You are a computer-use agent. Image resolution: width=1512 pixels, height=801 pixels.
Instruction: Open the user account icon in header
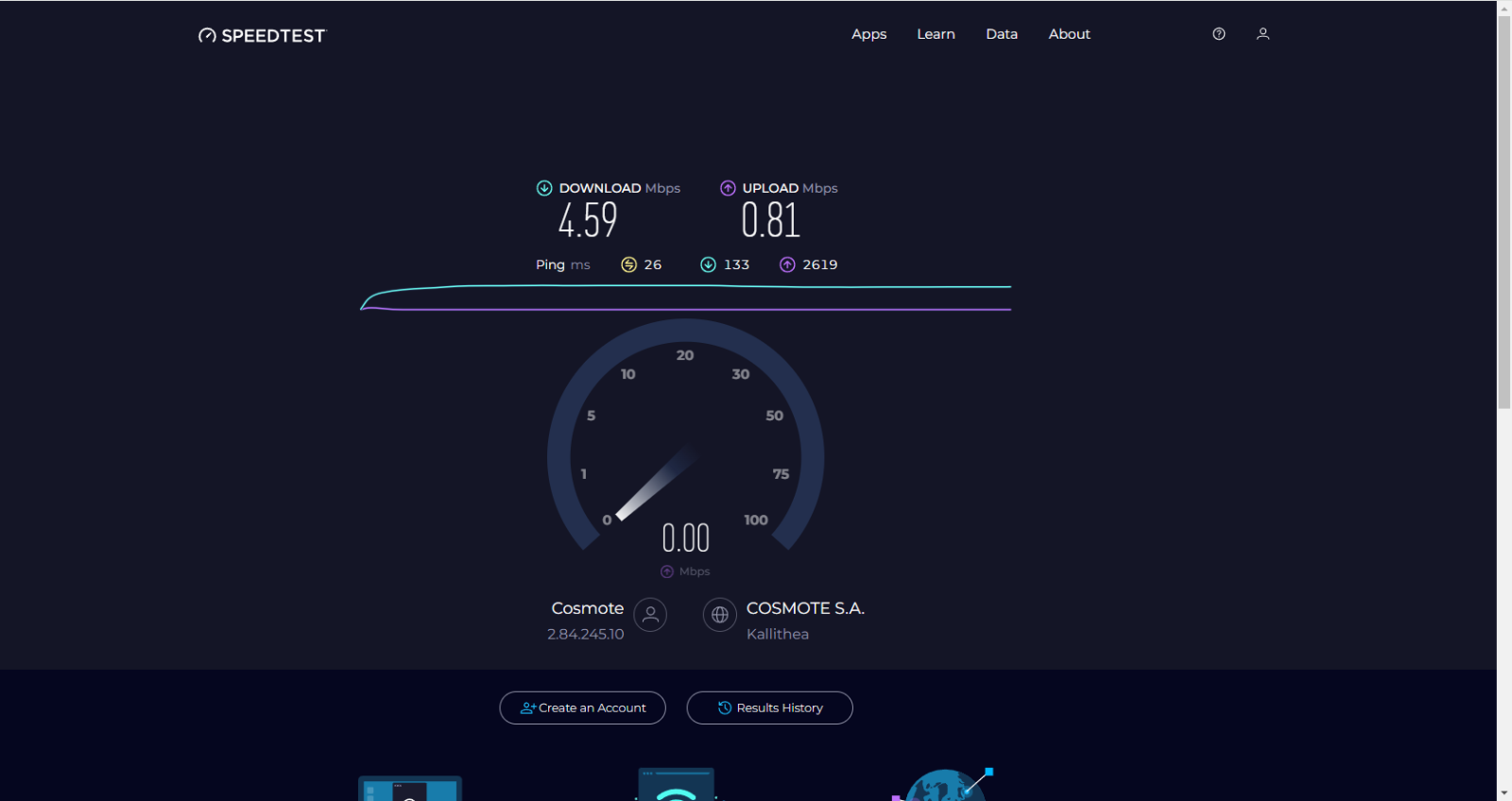point(1263,34)
